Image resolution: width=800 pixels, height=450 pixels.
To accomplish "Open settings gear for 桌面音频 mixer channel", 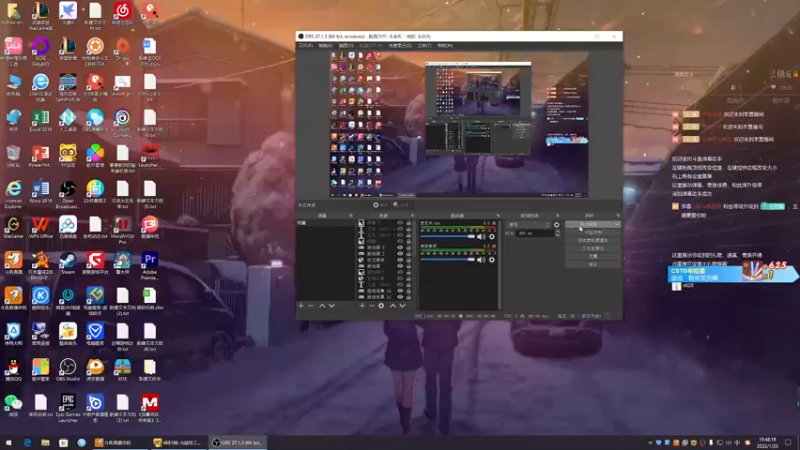I will 492,260.
